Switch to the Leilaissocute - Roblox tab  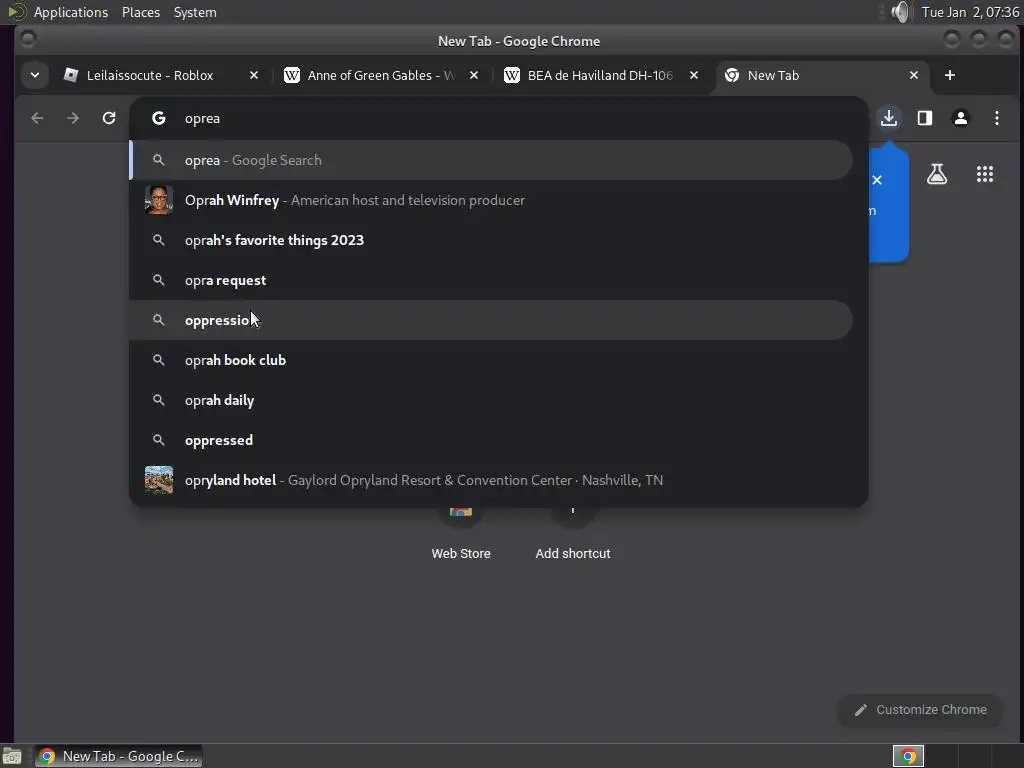pos(150,75)
